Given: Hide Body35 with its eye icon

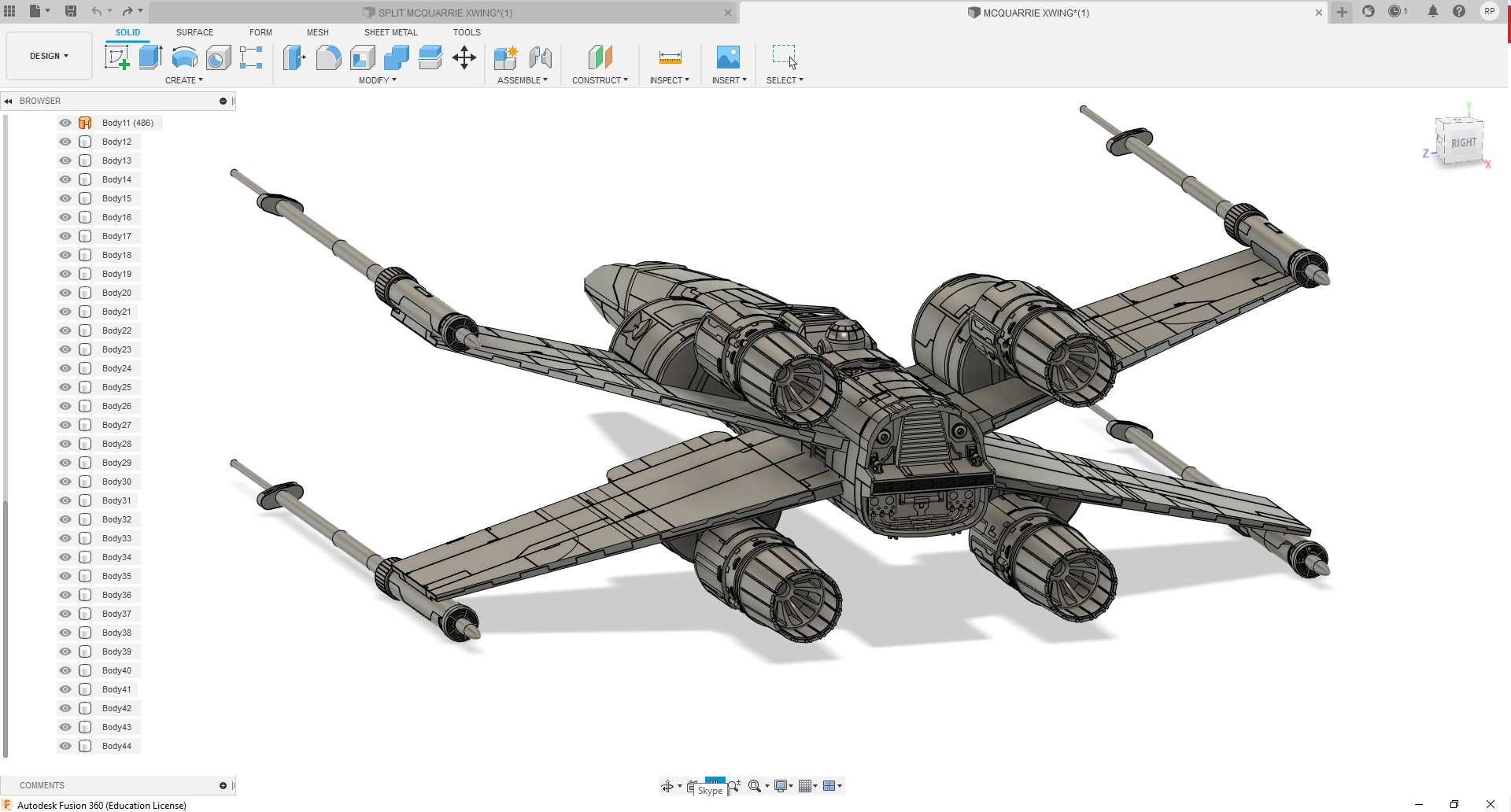Looking at the screenshot, I should point(65,576).
